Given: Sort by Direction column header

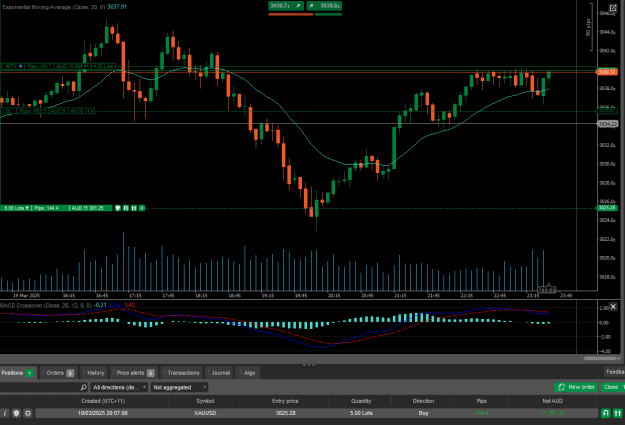Looking at the screenshot, I should pos(423,401).
